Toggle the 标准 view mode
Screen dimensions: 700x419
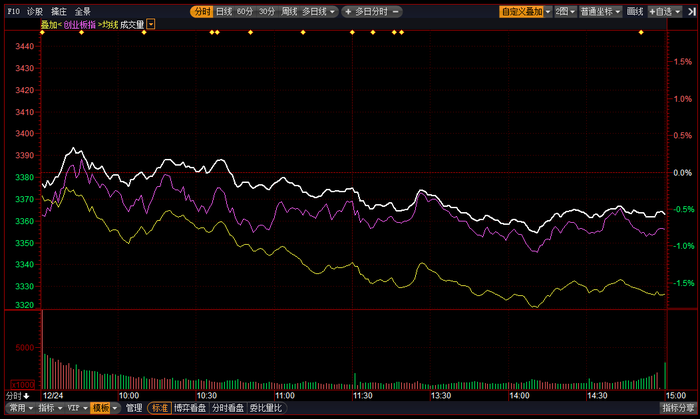(160, 408)
